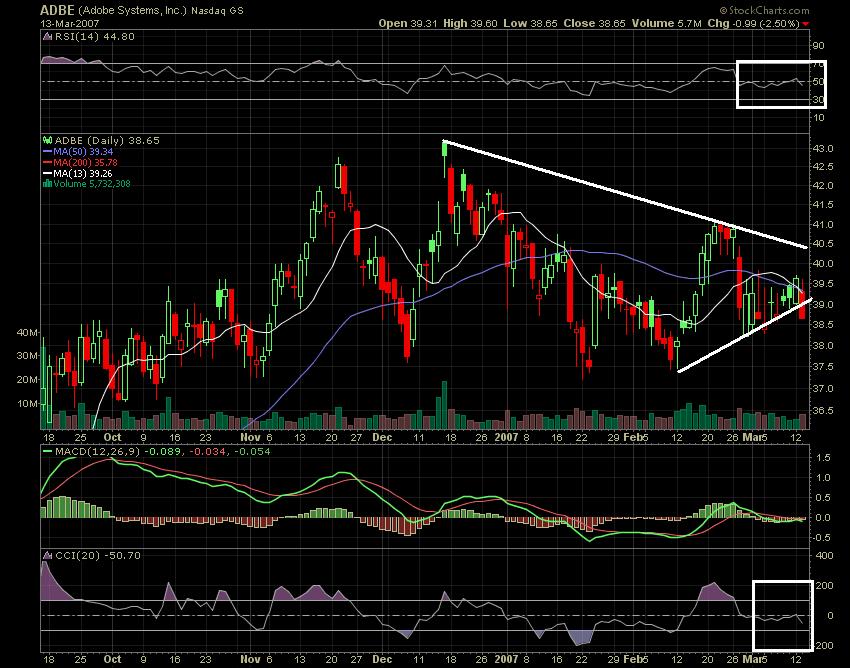This screenshot has height=668, width=850.
Task: Click the 'ADBE (Daily) 38.65' legend text
Action: (107, 140)
